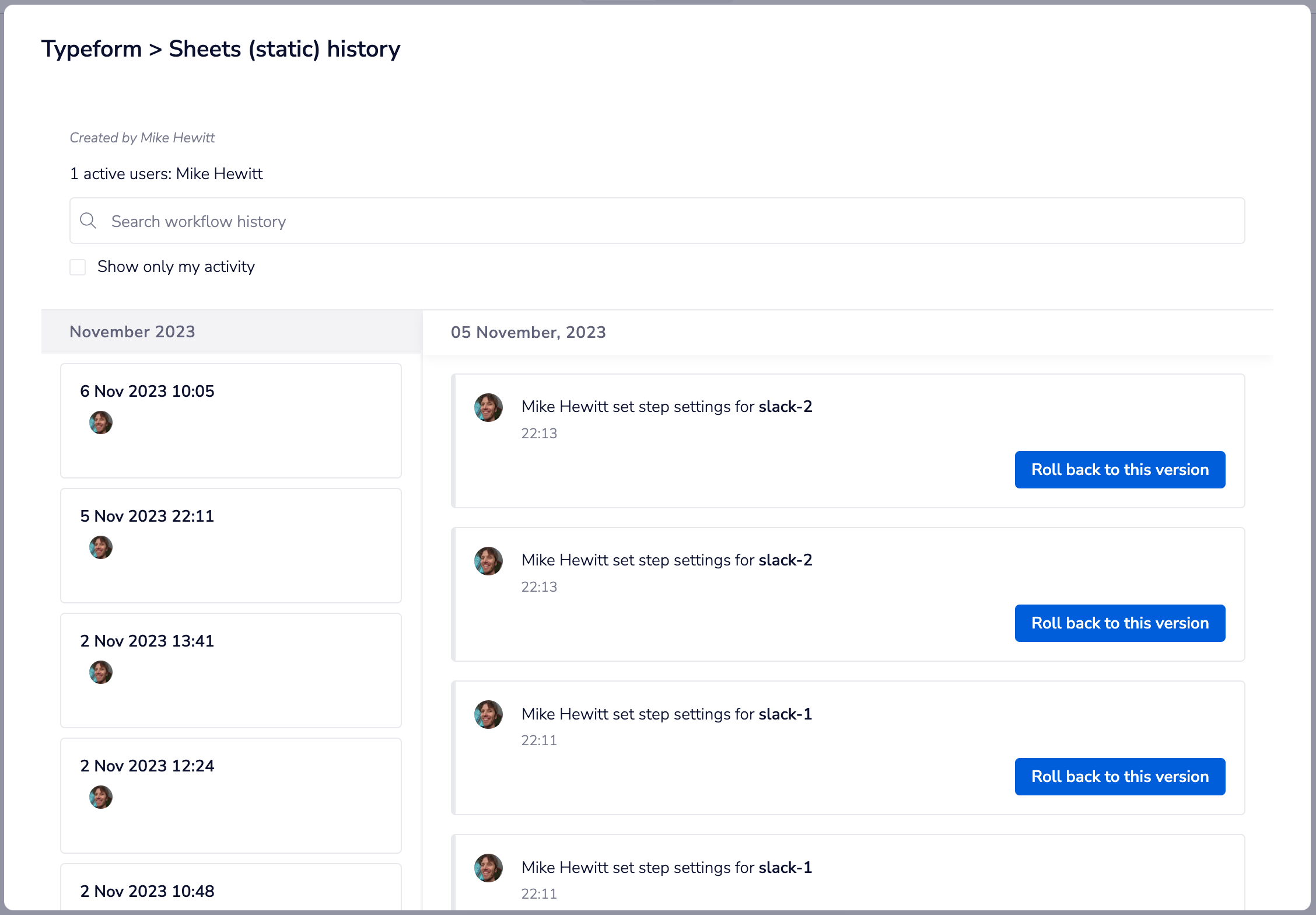Click the search magnifier icon

(x=88, y=221)
